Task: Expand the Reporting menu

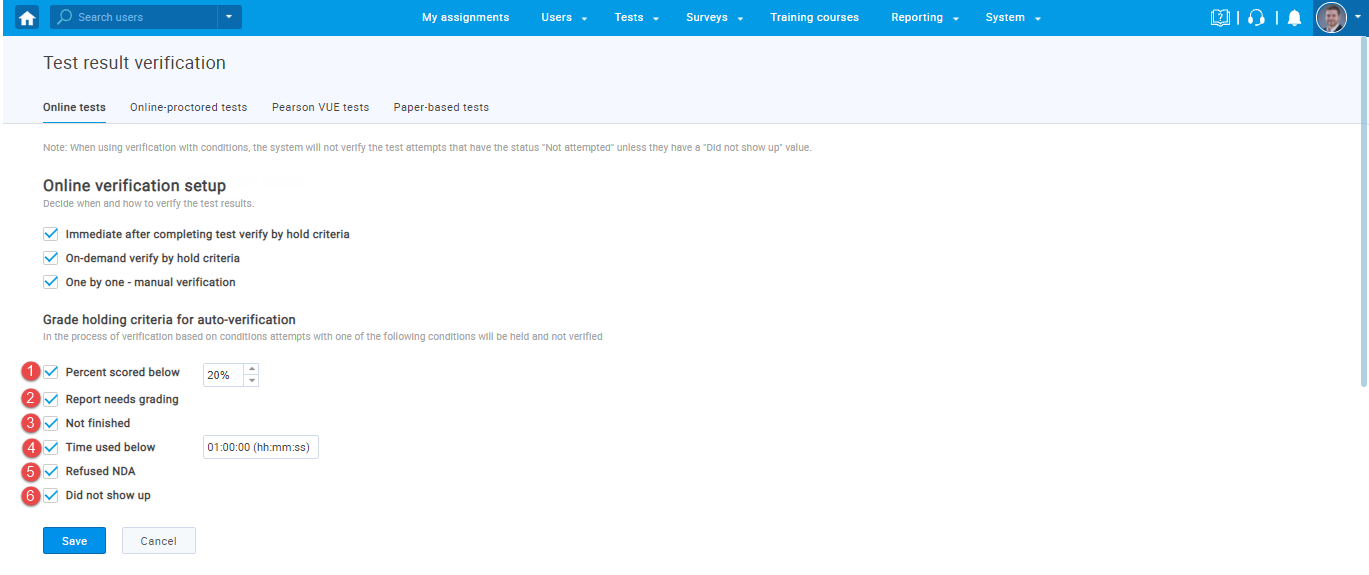Action: click(x=924, y=17)
